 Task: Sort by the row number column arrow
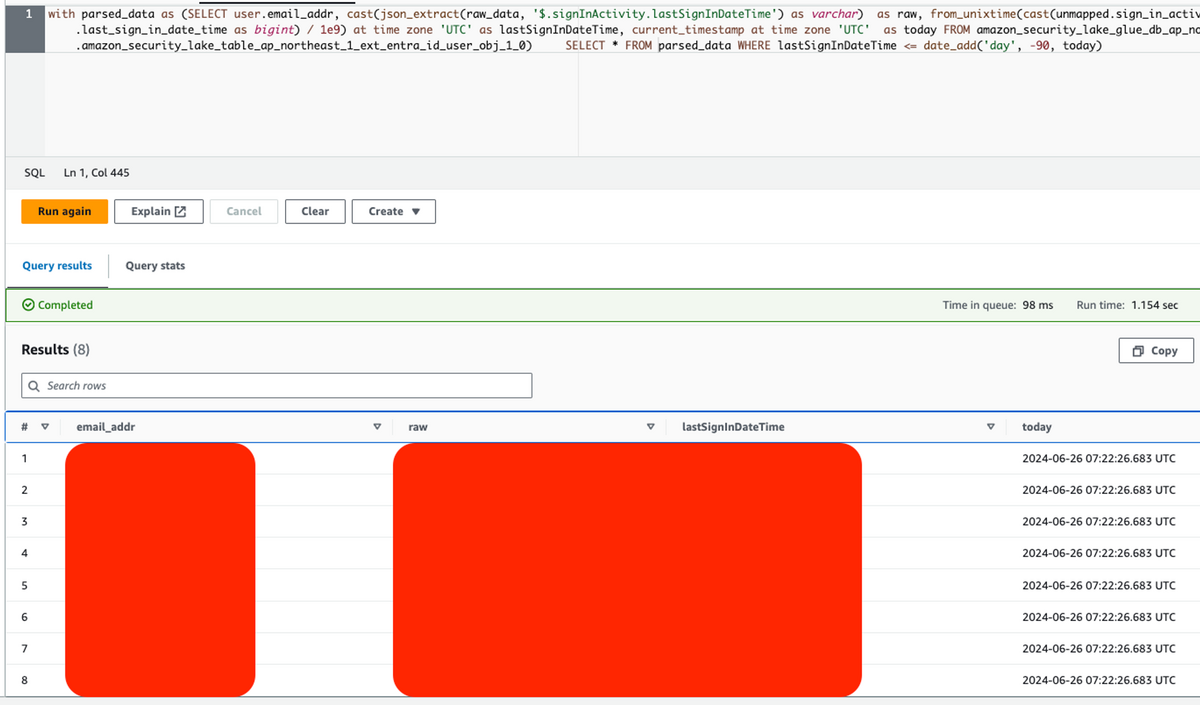(x=44, y=427)
